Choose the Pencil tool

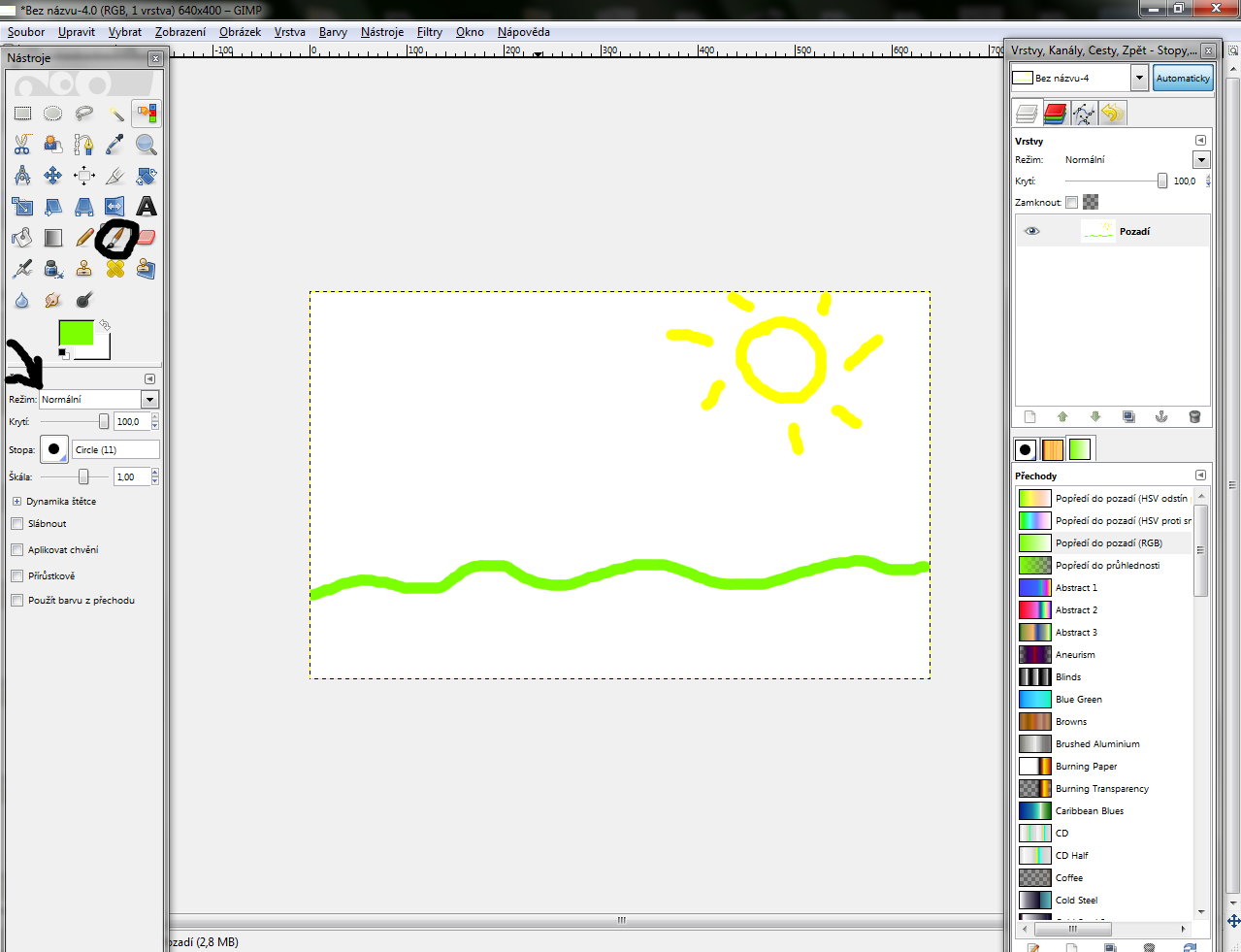click(x=84, y=237)
